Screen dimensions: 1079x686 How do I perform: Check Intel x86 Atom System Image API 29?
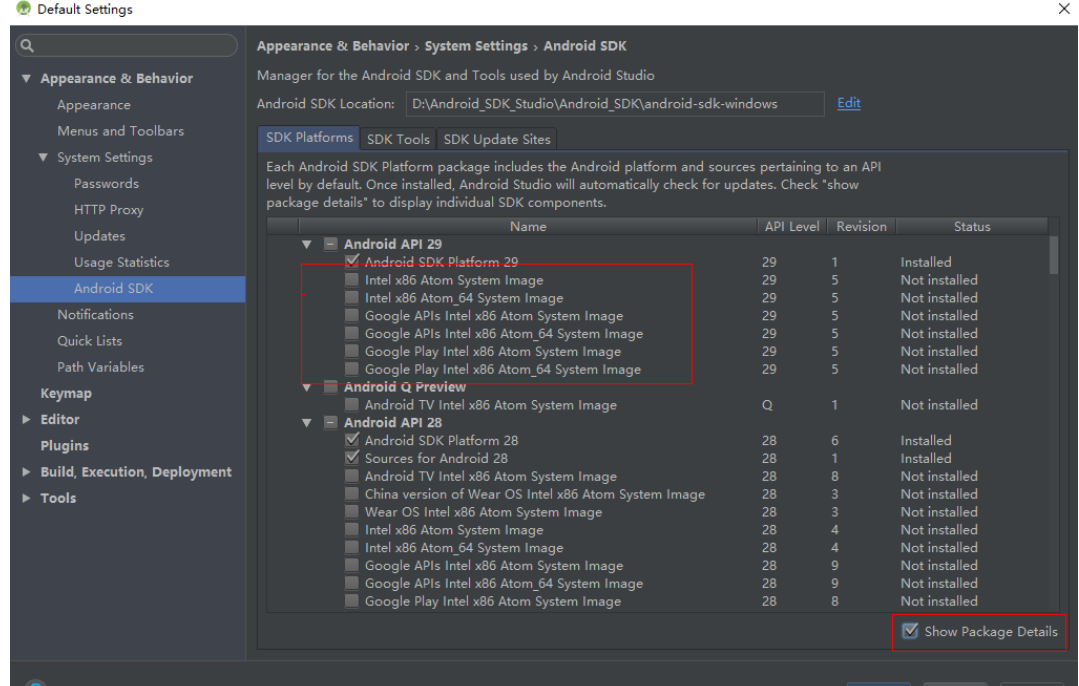point(352,279)
